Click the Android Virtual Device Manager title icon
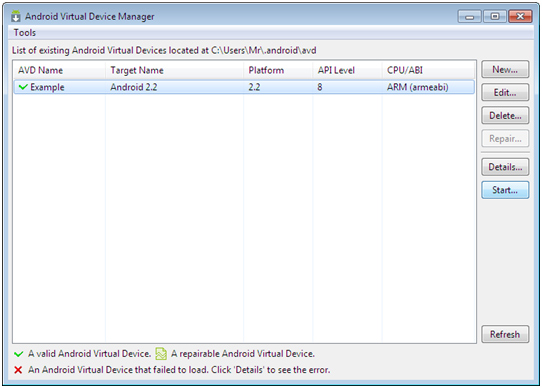This screenshot has height=388, width=542. point(16,16)
